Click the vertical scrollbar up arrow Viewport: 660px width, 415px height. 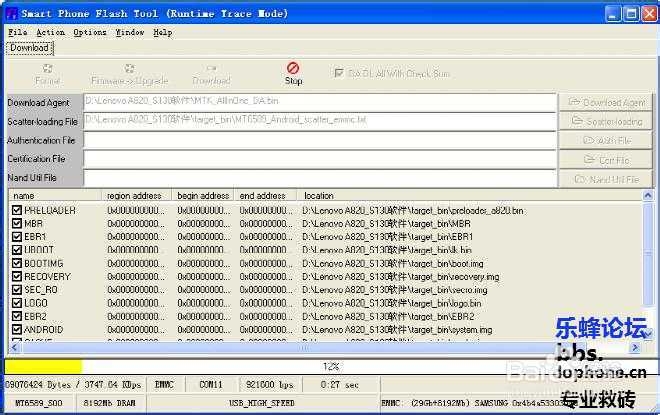[647, 195]
